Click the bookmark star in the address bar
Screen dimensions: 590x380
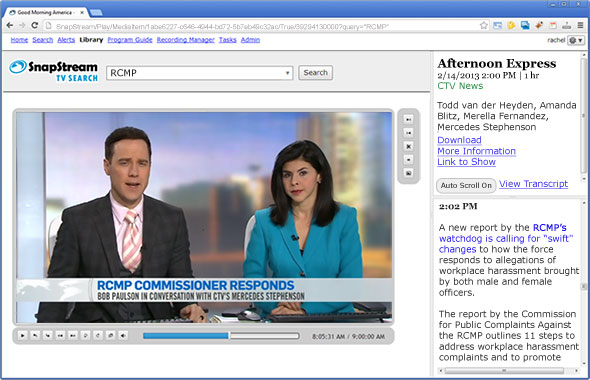[484, 26]
